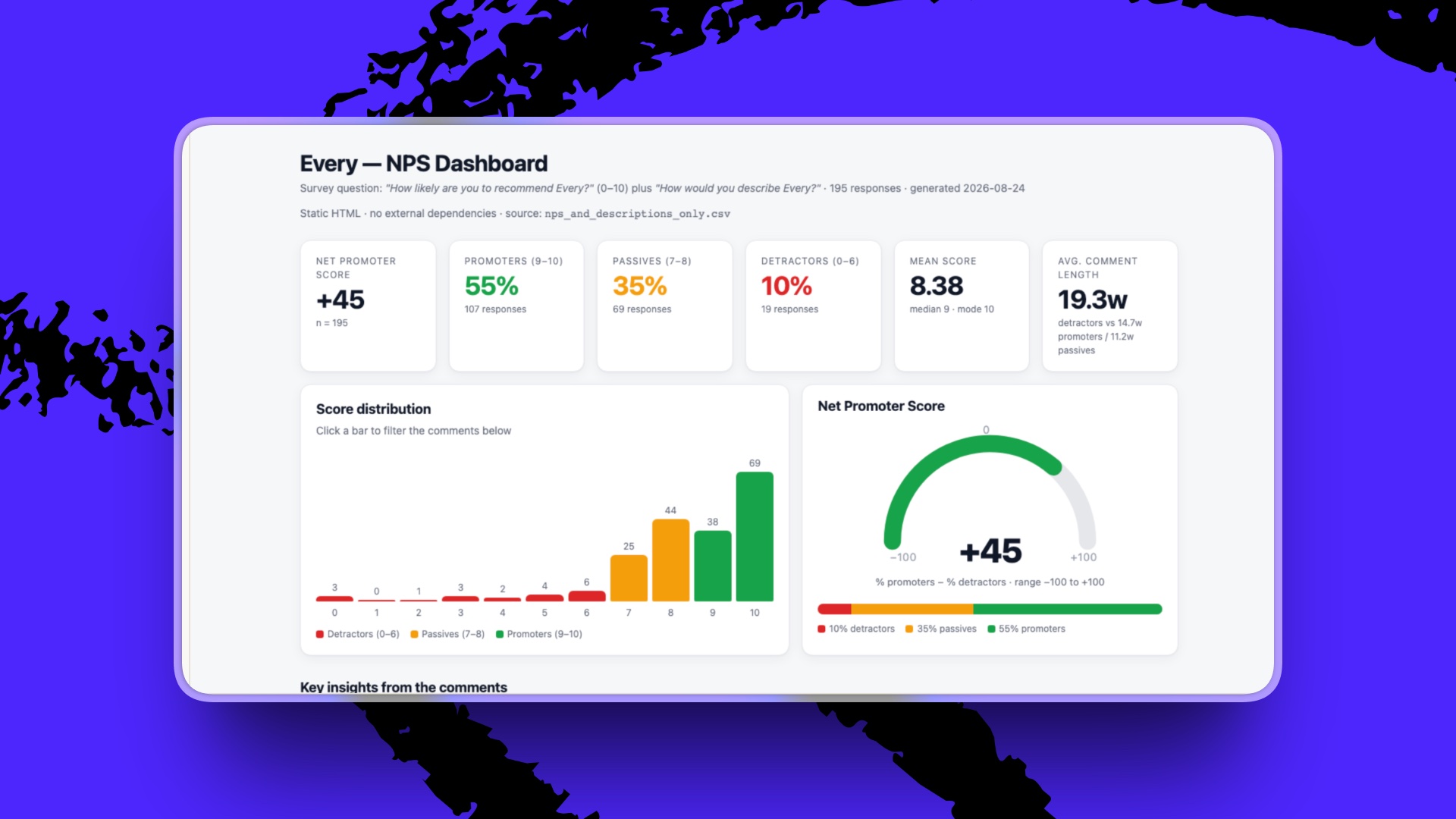Click the green segment of stacked bar
The width and height of the screenshot is (1456, 819).
pos(1068,609)
